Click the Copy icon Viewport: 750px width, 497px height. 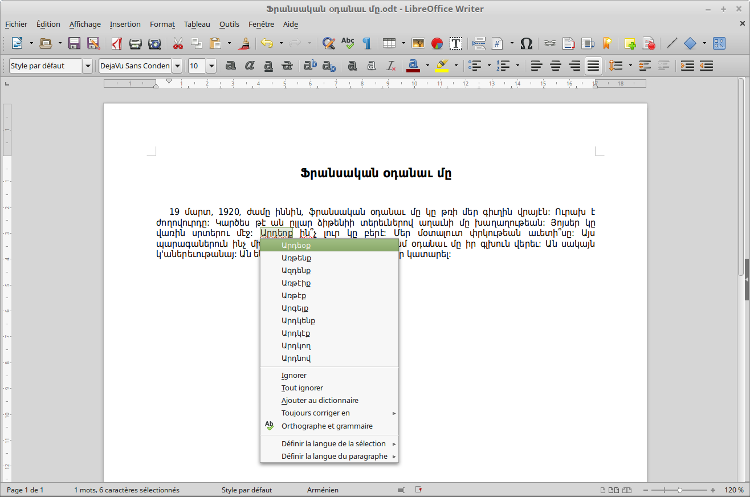tap(197, 44)
